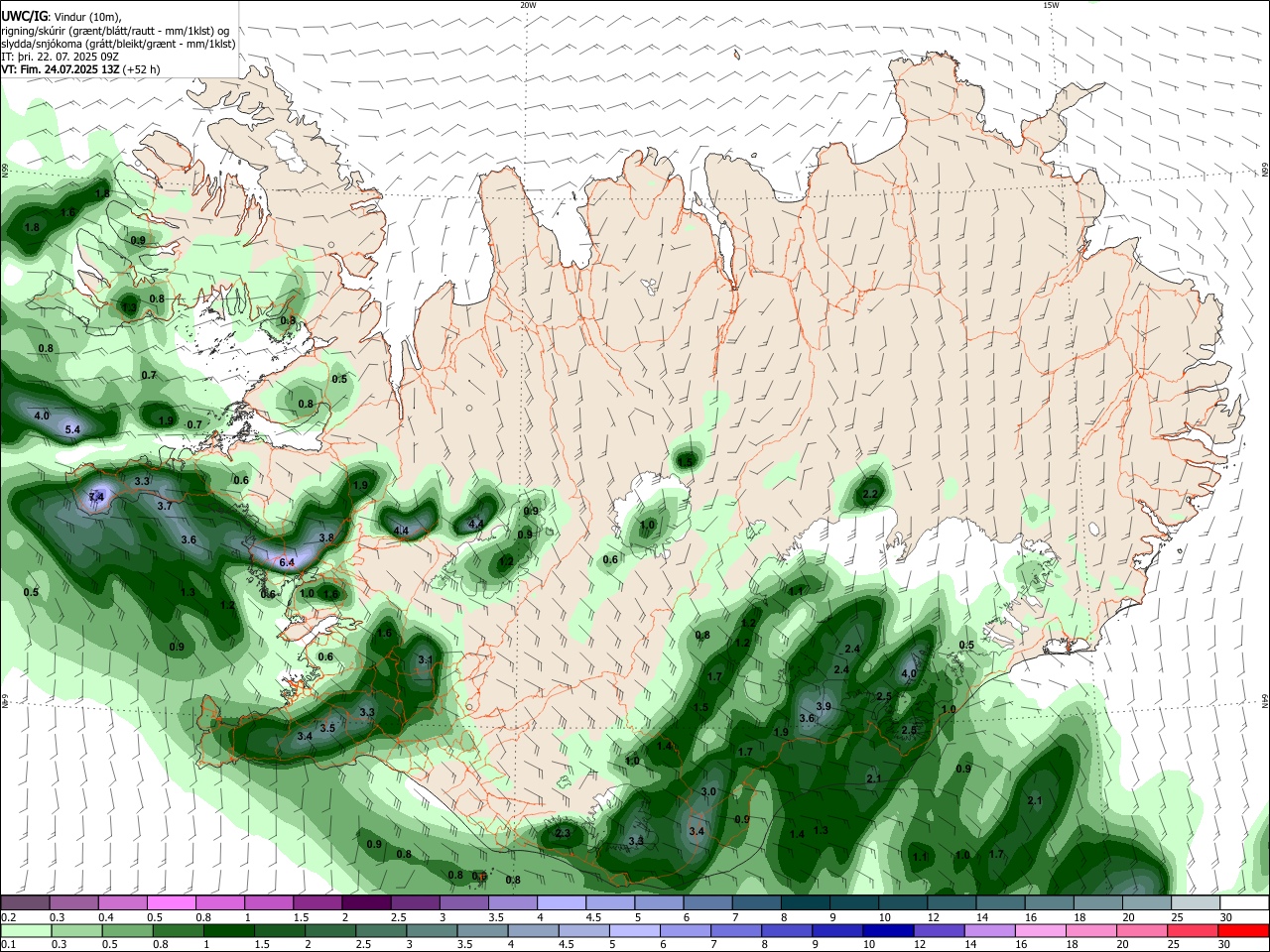Image resolution: width=1270 pixels, height=952 pixels.
Task: Pick the navy blue 10 swatch in bottom scale
Action: (889, 930)
